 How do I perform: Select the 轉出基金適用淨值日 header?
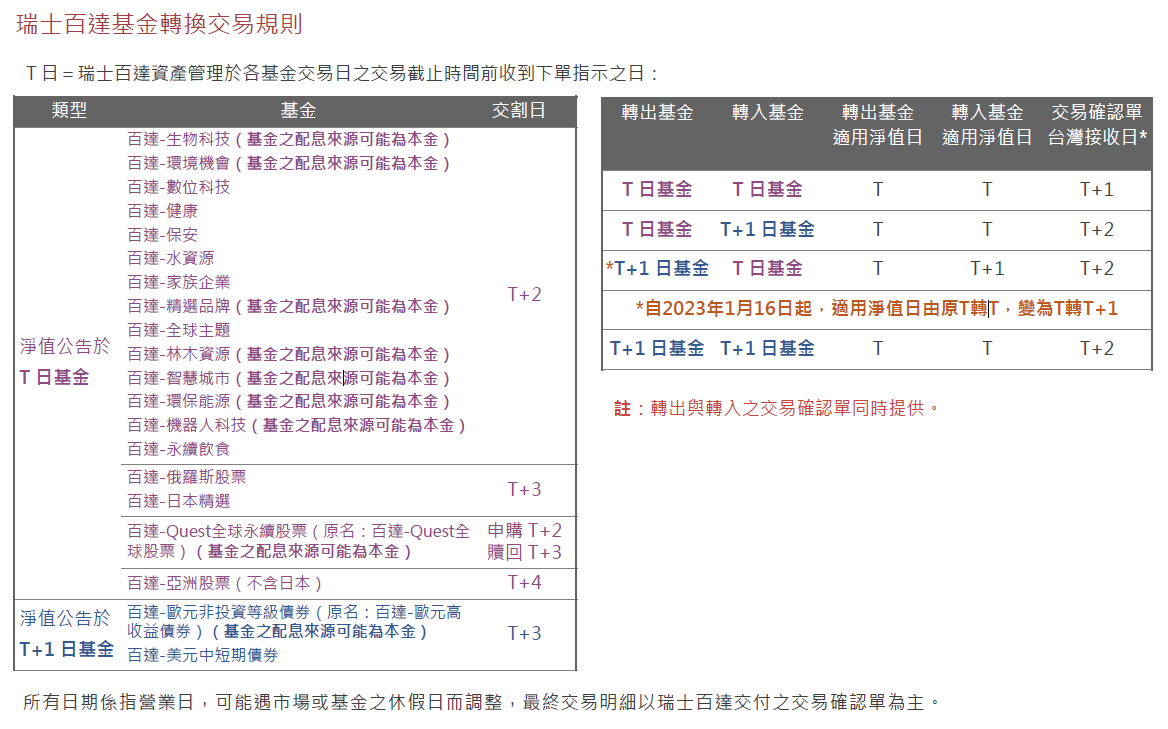tap(877, 125)
